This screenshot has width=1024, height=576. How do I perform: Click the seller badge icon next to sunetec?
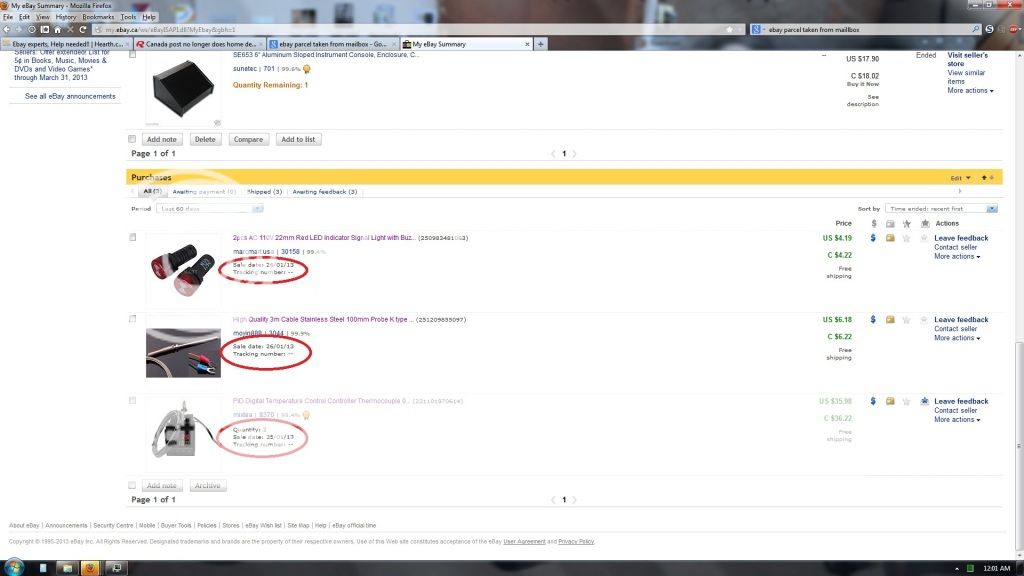coord(306,69)
